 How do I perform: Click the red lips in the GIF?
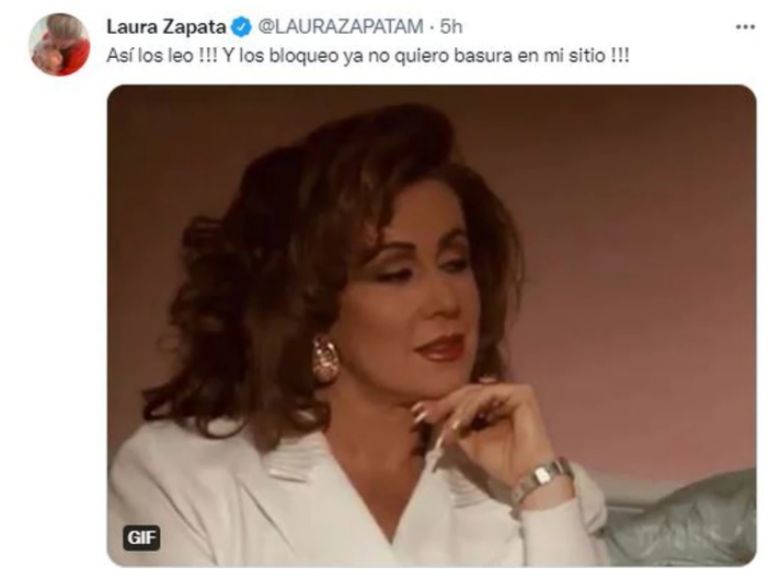[439, 347]
